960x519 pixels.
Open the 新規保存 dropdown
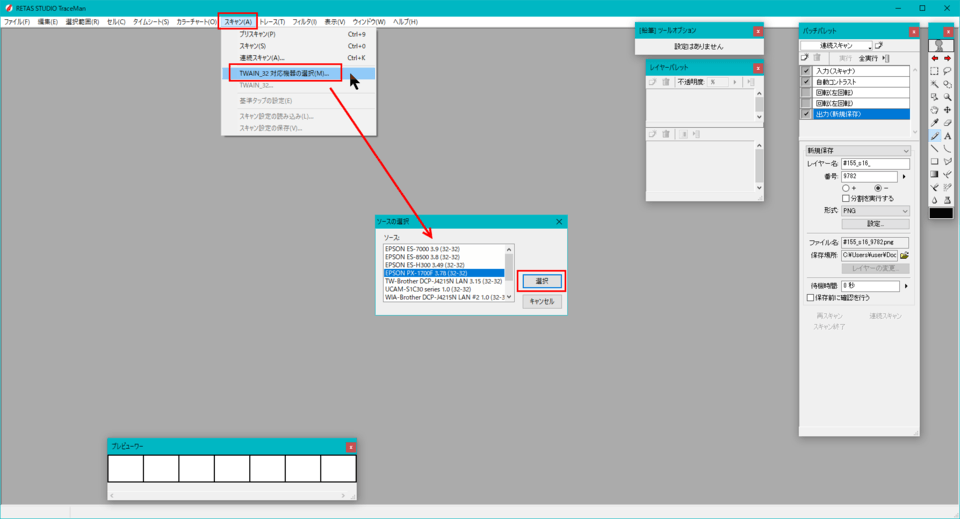[x=858, y=151]
